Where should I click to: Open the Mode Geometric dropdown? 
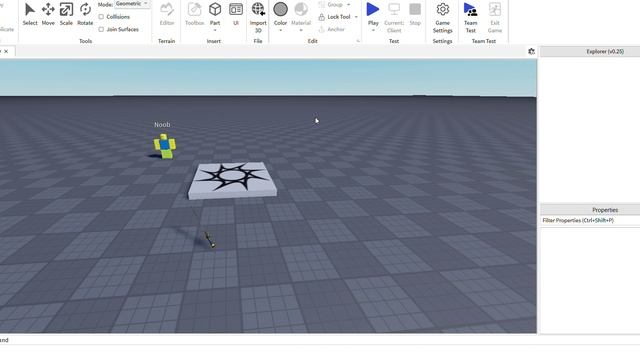(x=132, y=4)
